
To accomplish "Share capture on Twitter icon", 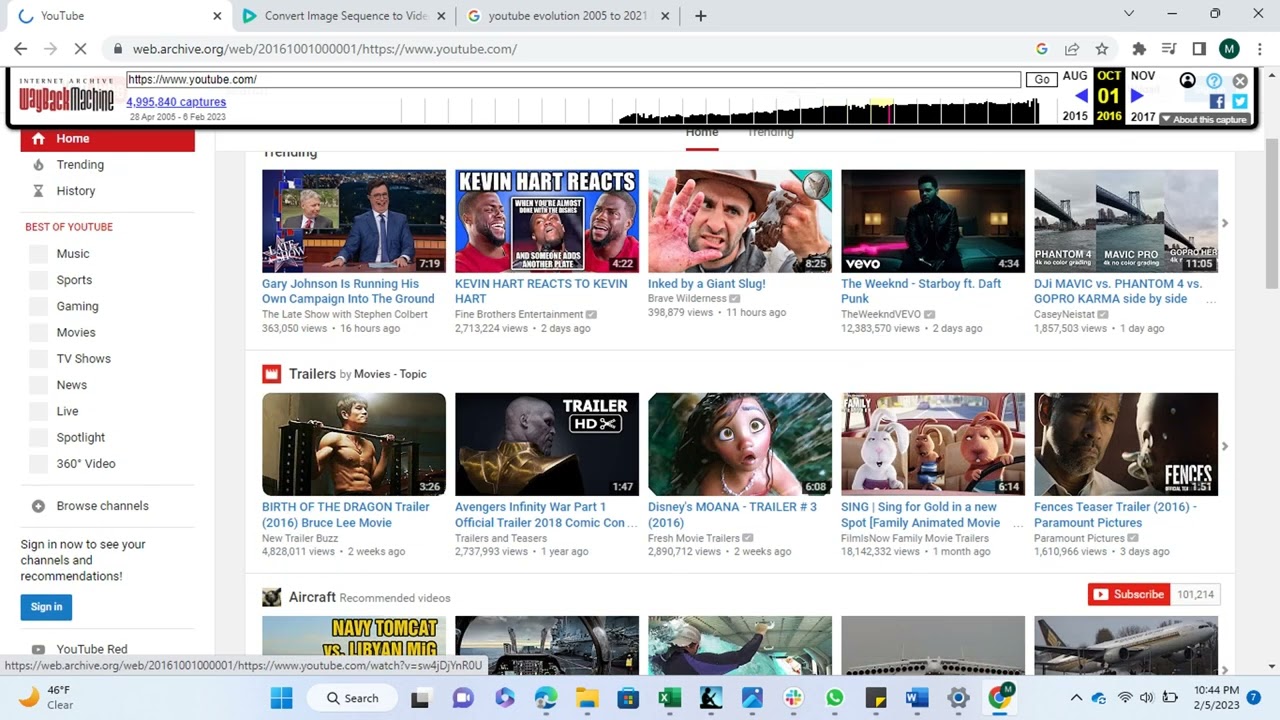I will click(x=1240, y=101).
